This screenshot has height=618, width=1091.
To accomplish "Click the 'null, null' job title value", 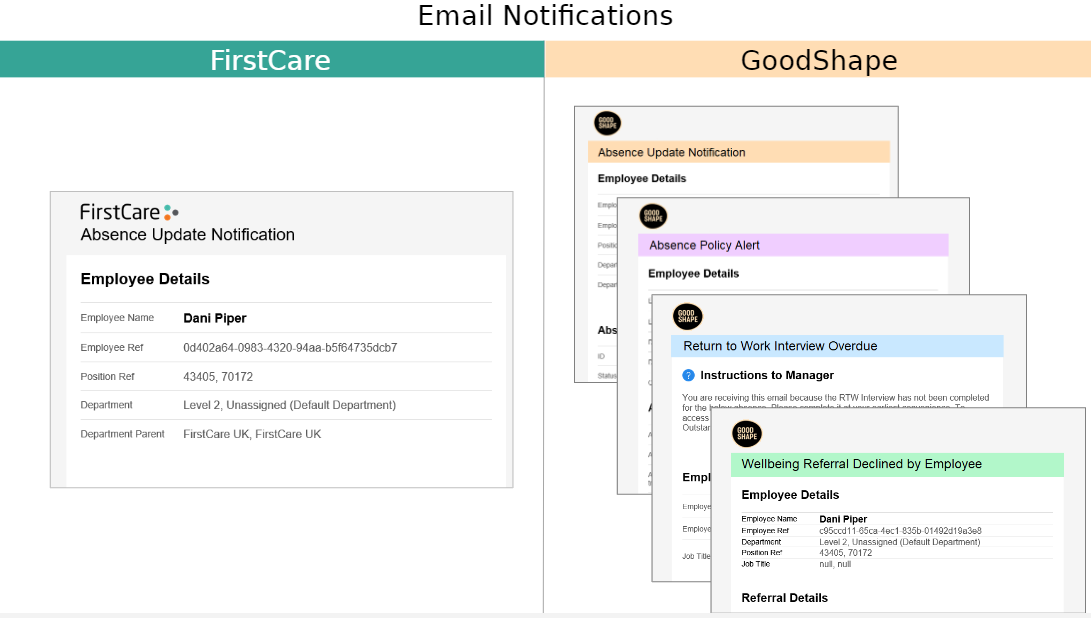I will click(835, 564).
